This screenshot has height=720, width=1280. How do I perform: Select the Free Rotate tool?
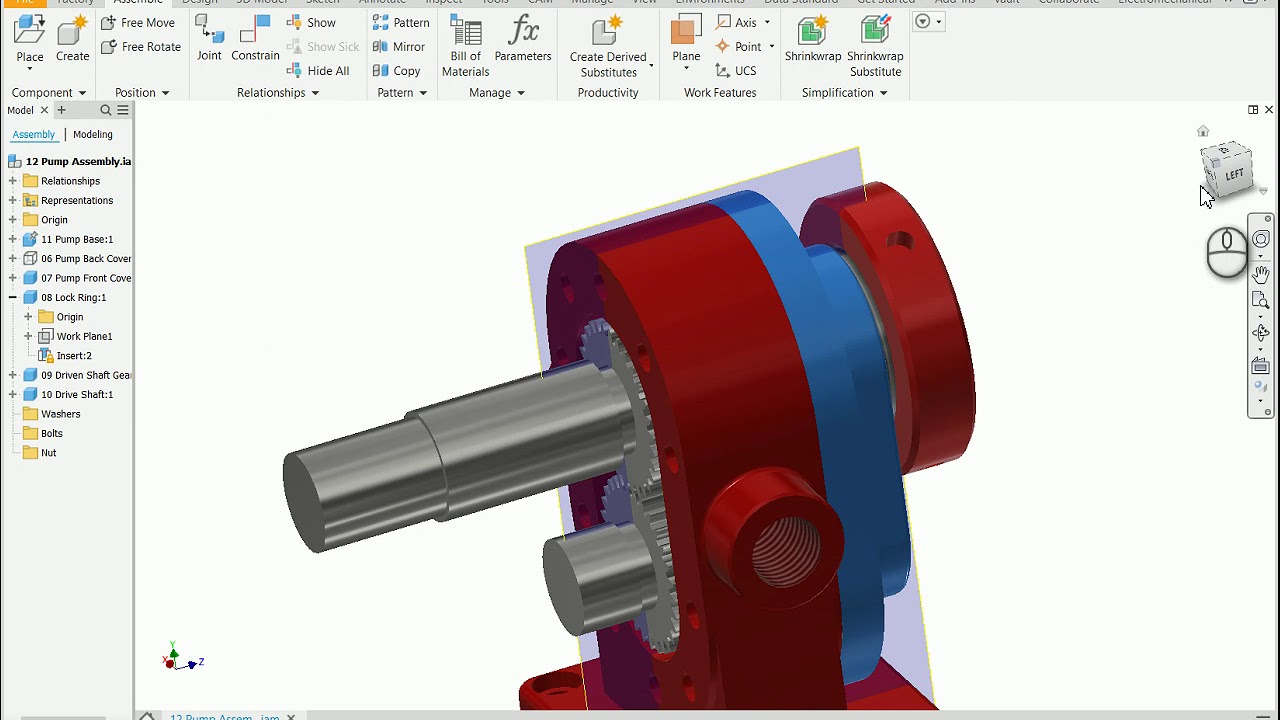click(x=141, y=46)
